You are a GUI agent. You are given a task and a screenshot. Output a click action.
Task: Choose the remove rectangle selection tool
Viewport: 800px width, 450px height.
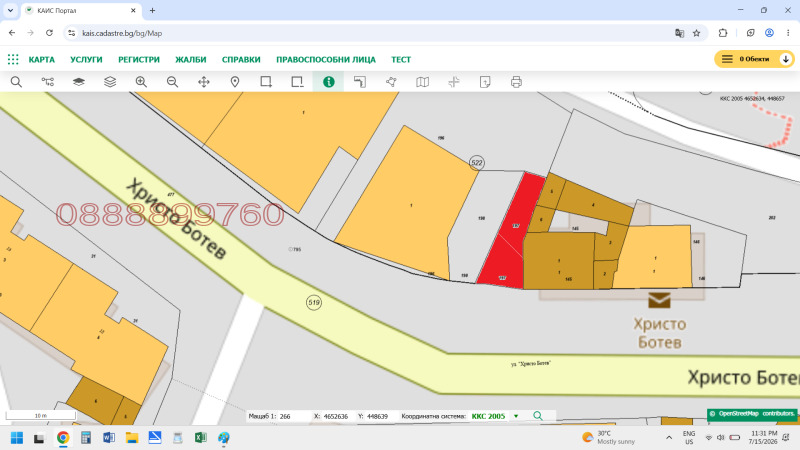(297, 82)
